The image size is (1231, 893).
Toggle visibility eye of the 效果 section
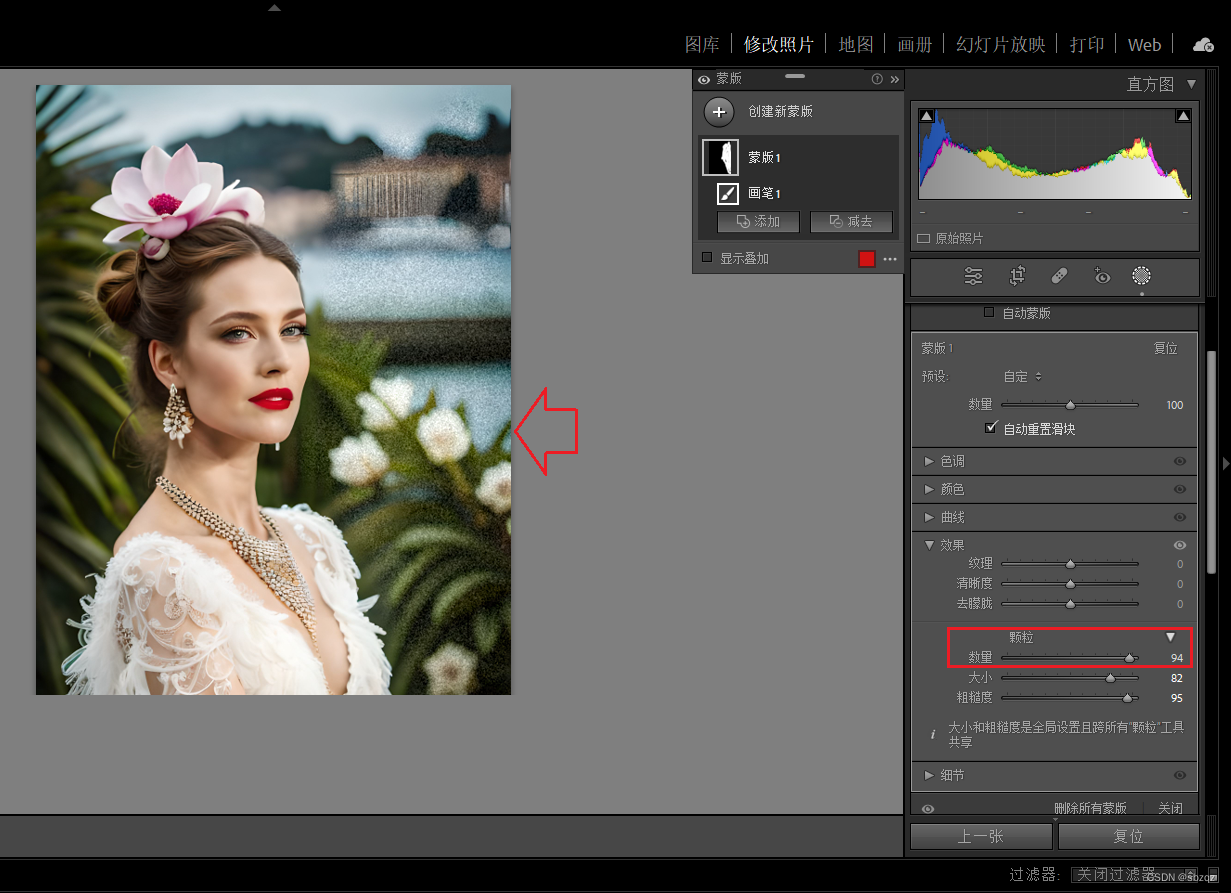click(1180, 545)
